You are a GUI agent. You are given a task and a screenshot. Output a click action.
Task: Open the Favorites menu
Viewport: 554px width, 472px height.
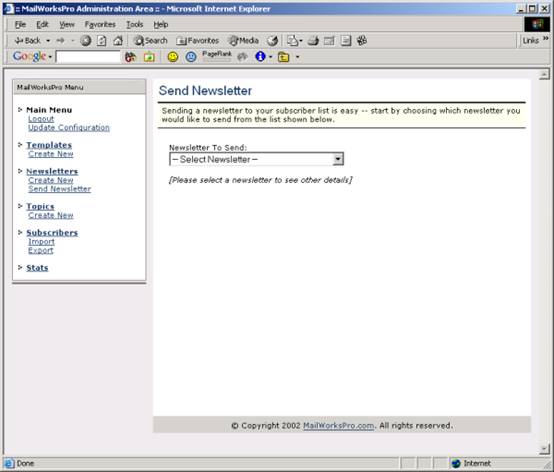(x=100, y=25)
